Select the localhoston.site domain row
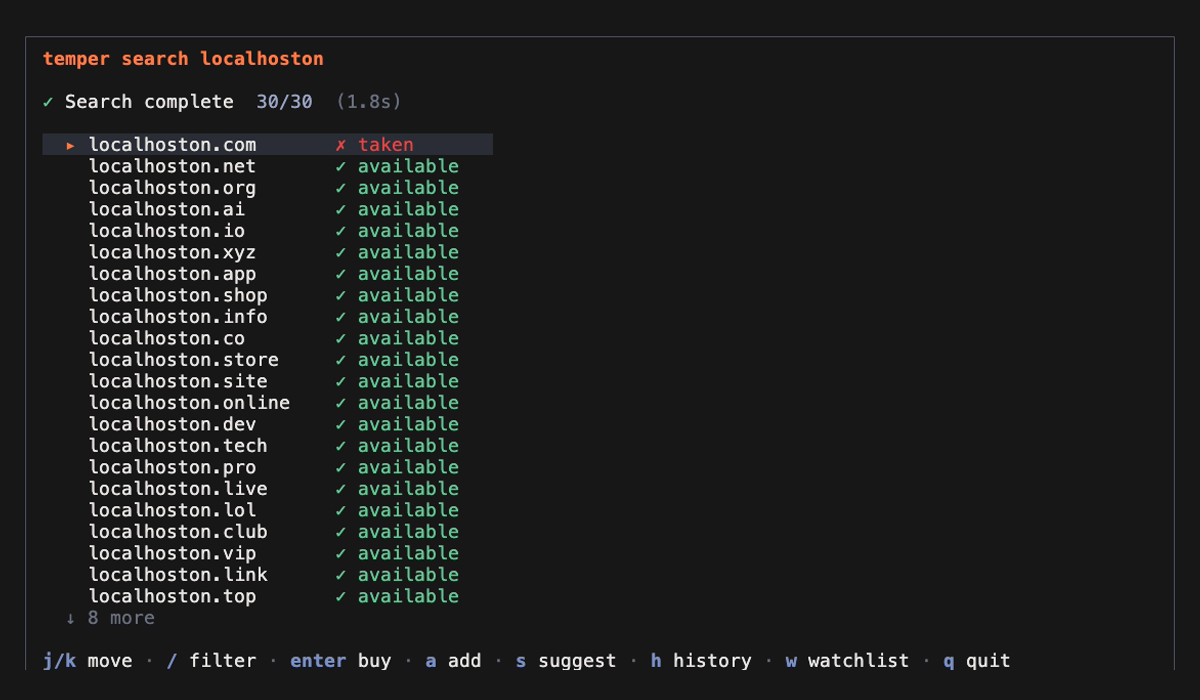Image resolution: width=1200 pixels, height=700 pixels. click(267, 381)
